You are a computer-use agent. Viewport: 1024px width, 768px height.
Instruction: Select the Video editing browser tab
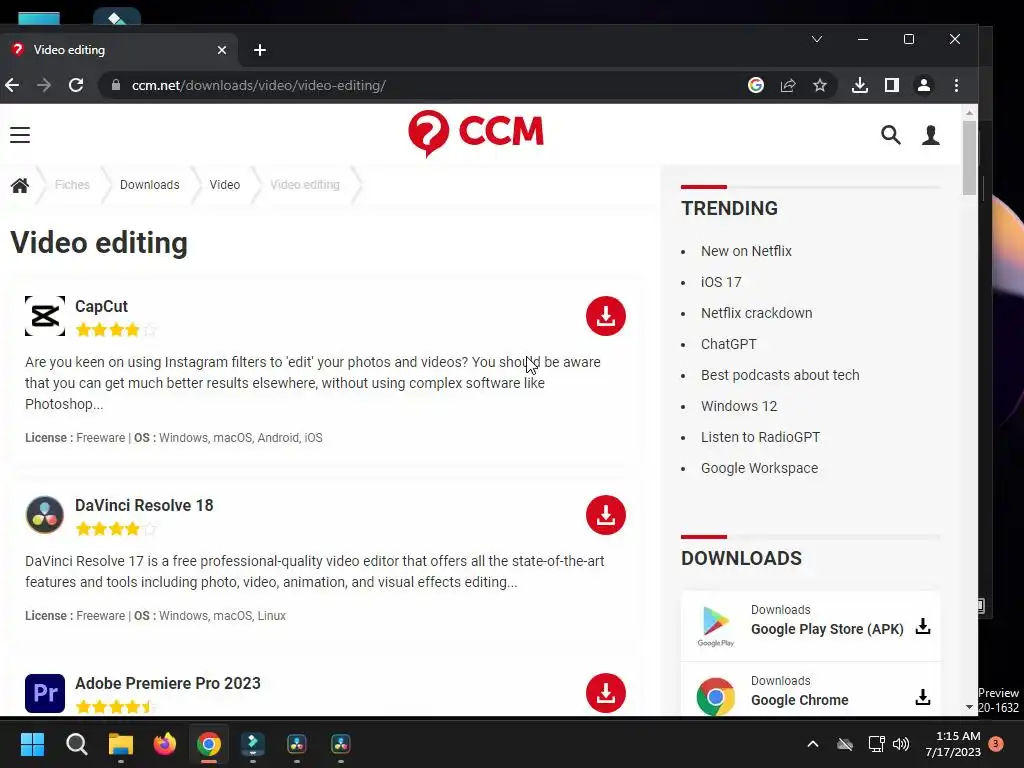coord(119,50)
